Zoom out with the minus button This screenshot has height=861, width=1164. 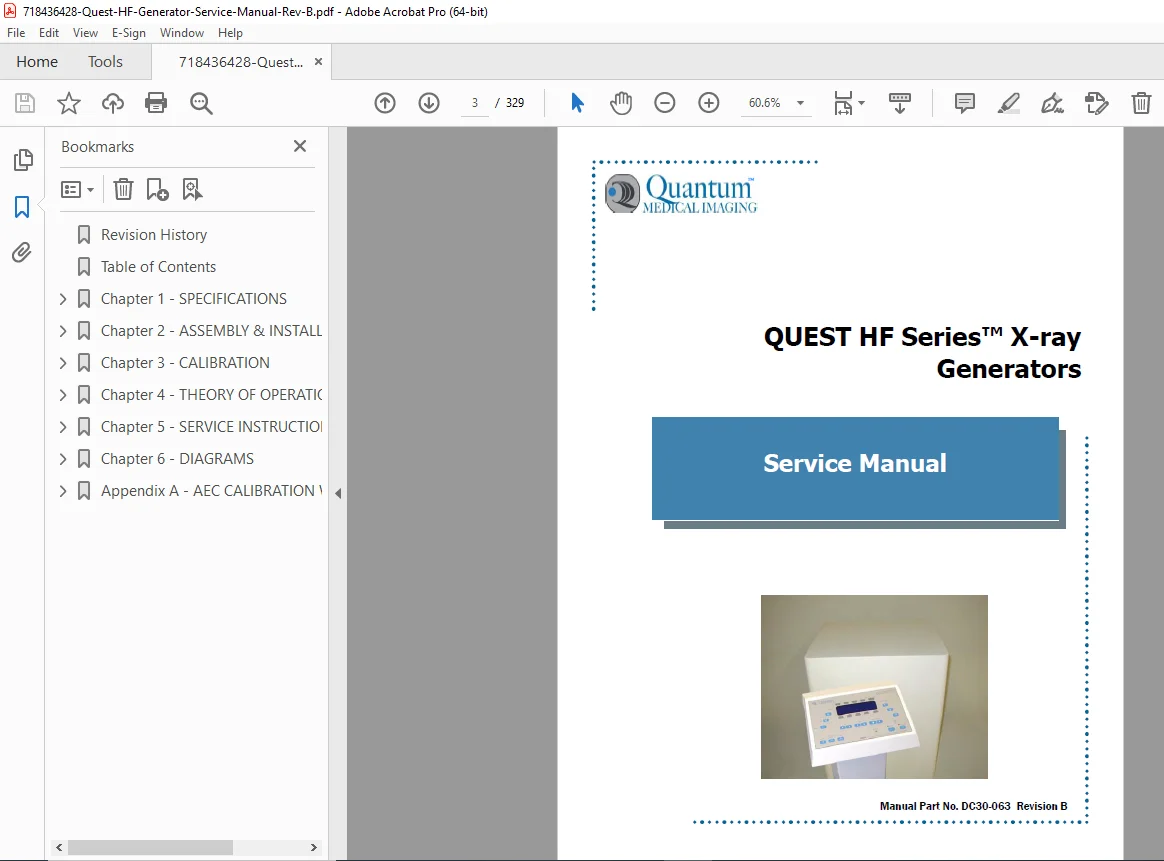point(664,103)
